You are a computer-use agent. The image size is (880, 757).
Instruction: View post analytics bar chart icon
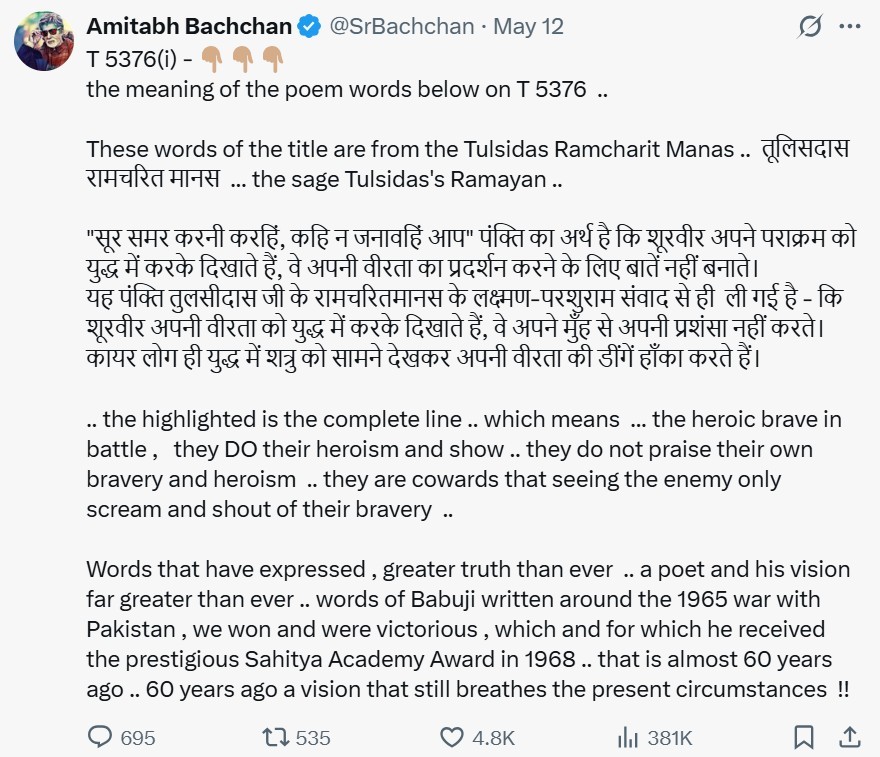coord(627,737)
